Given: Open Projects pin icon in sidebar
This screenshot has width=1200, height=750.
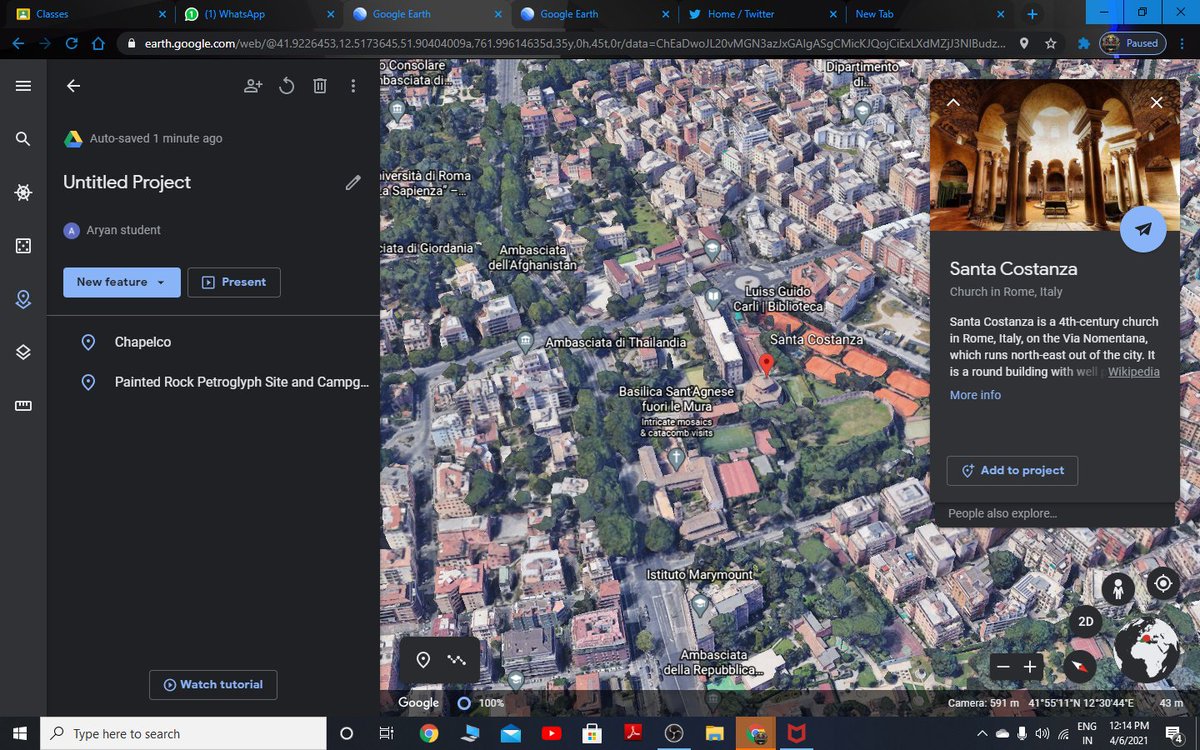Looking at the screenshot, I should [23, 299].
